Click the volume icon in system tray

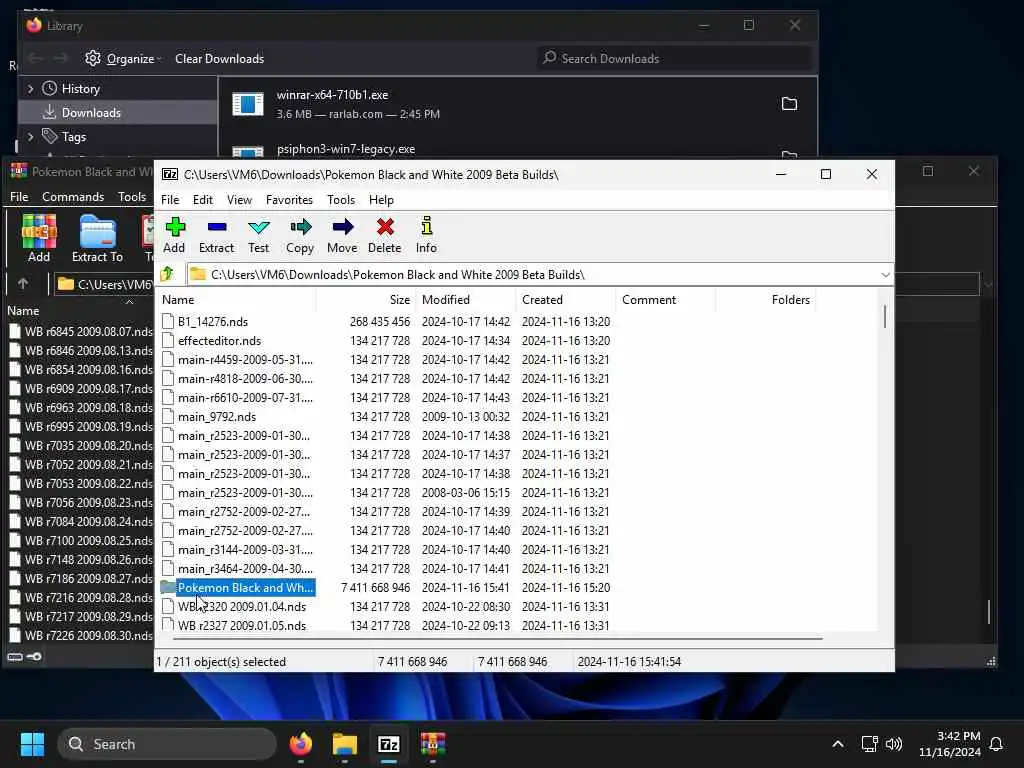[x=893, y=744]
